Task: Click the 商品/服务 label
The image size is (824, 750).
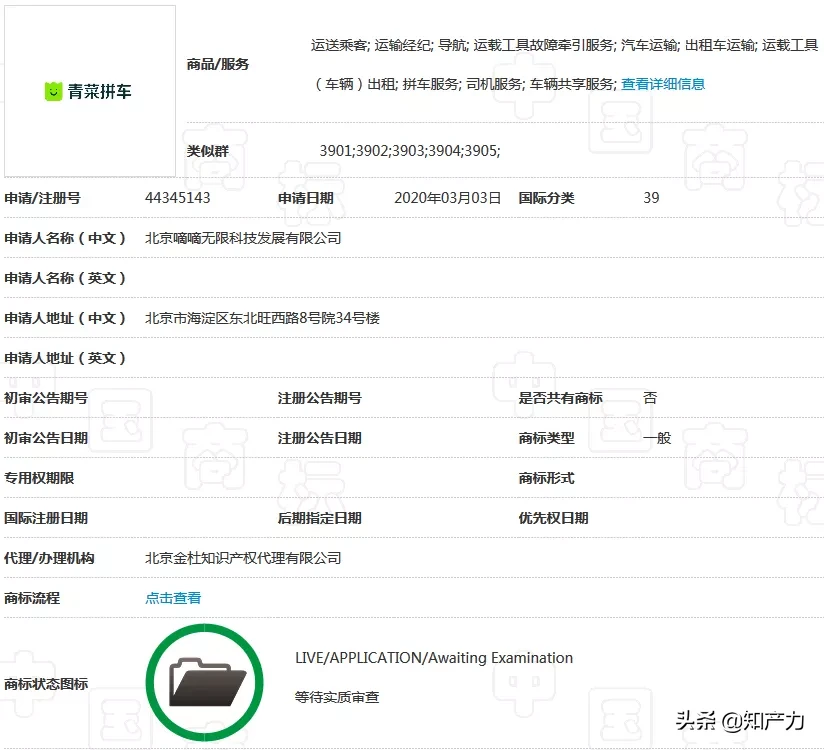Action: click(218, 65)
